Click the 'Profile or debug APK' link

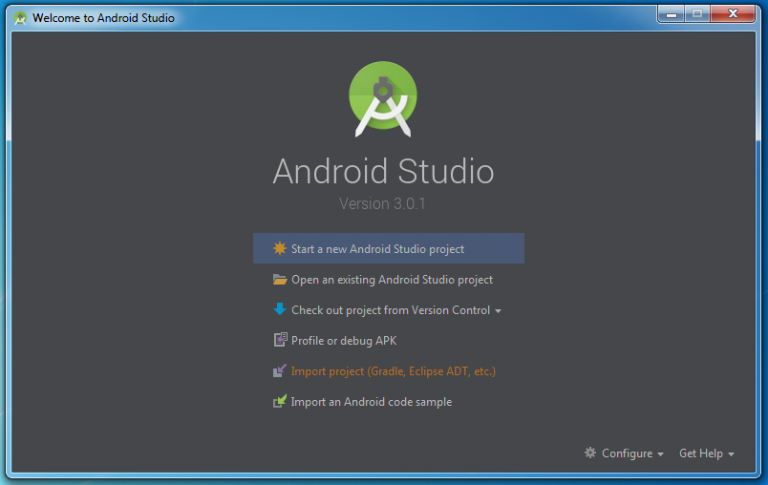[x=343, y=341]
